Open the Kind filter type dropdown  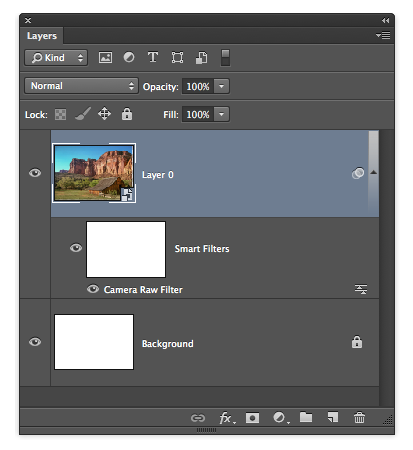(56, 58)
